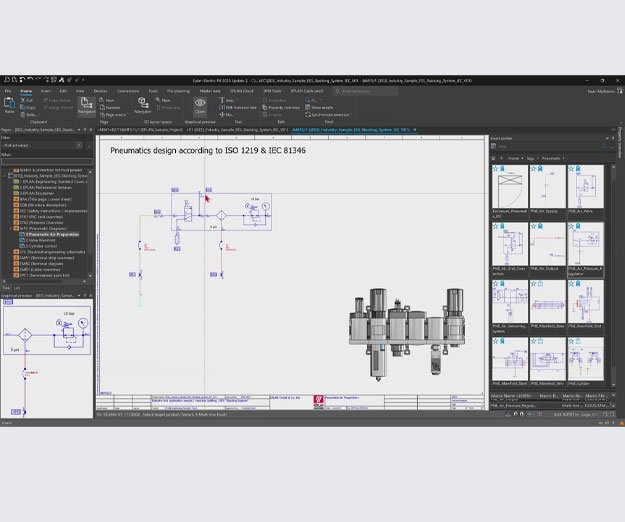Toggle favorite star on Enclosure_Pneumatic macro
This screenshot has height=522, width=625.
(496, 169)
